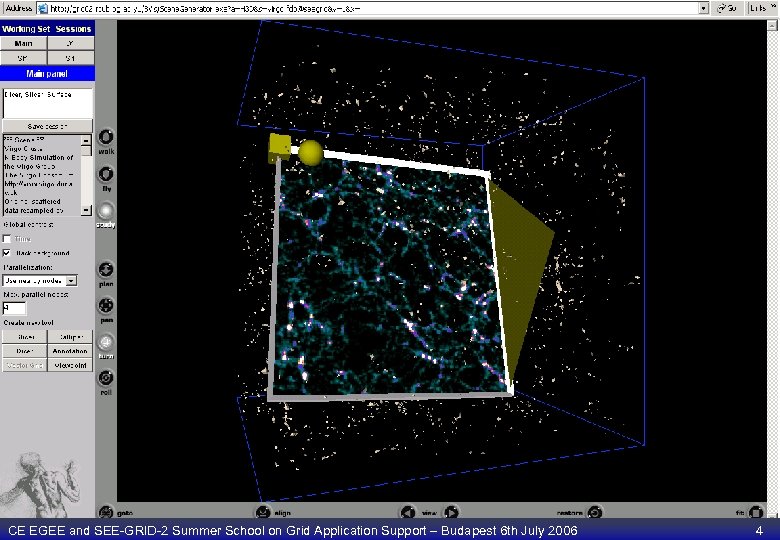Click the browser Go button
Image resolution: width=780 pixels, height=540 pixels.
click(x=727, y=8)
